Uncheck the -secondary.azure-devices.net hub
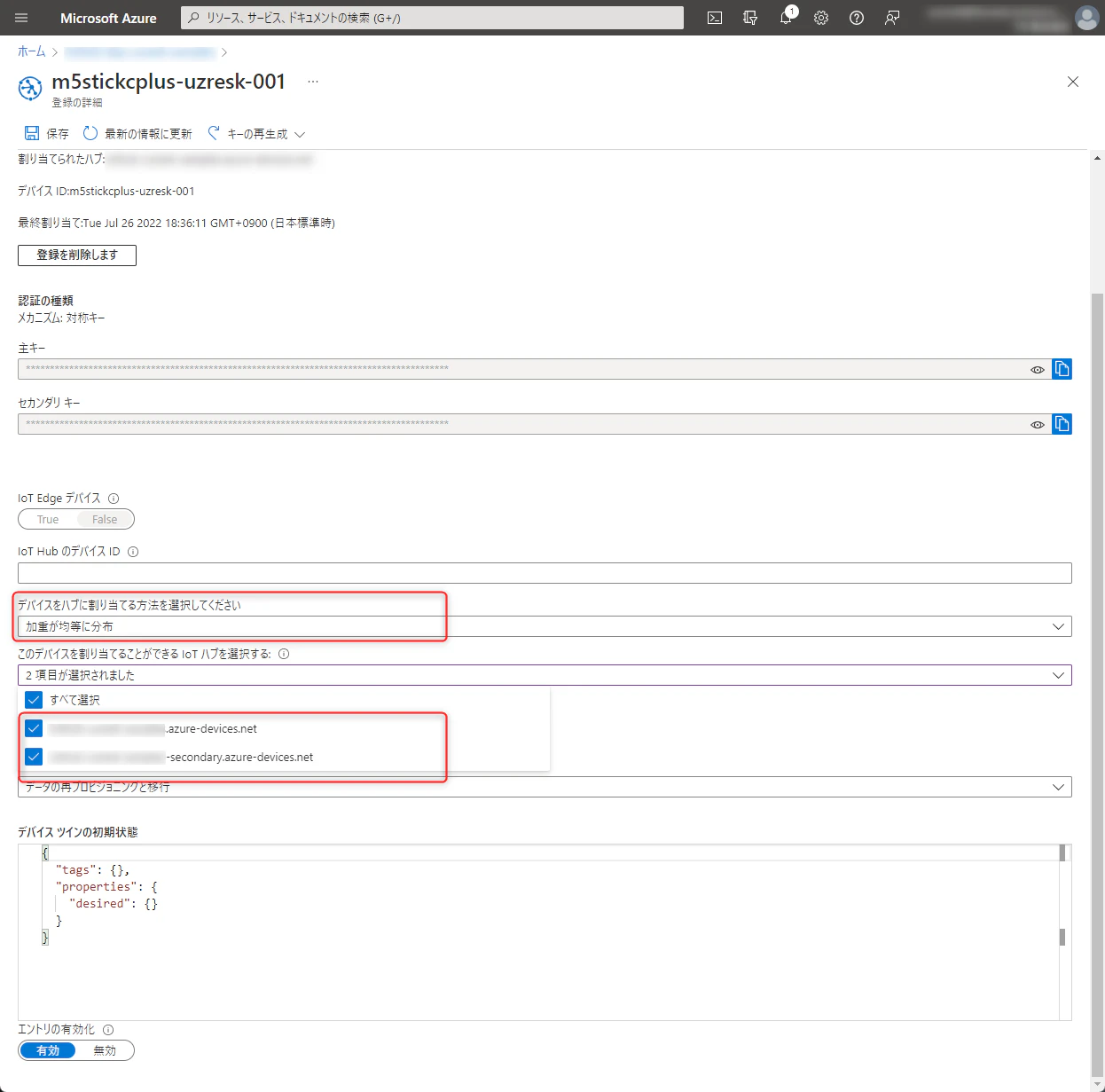Viewport: 1105px width, 1092px height. point(34,757)
